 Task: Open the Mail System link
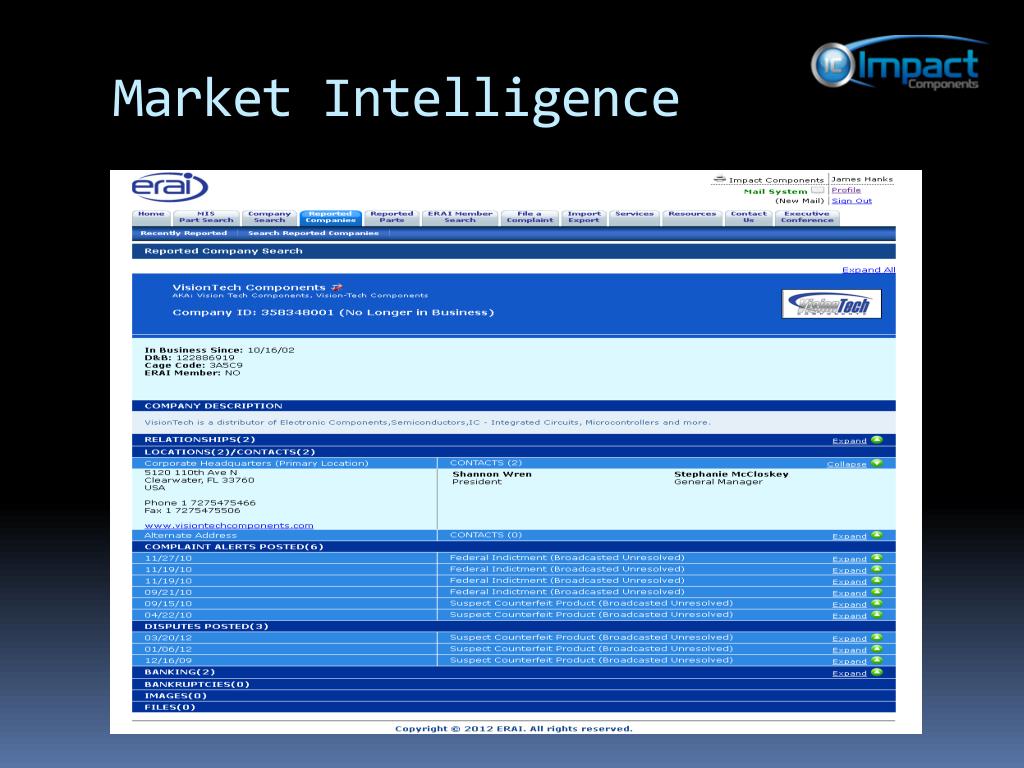(x=775, y=191)
